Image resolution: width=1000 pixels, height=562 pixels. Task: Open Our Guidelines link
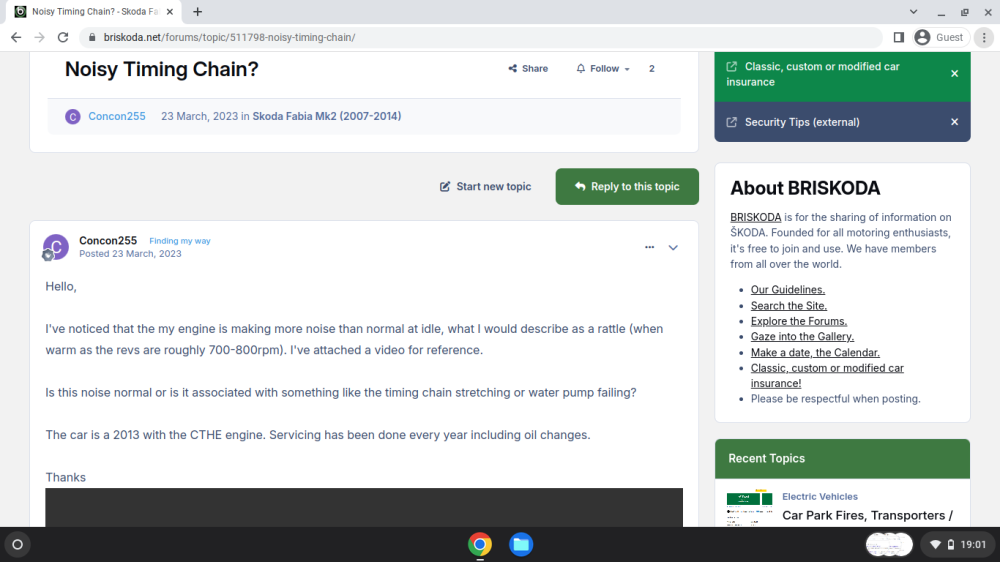tap(788, 290)
